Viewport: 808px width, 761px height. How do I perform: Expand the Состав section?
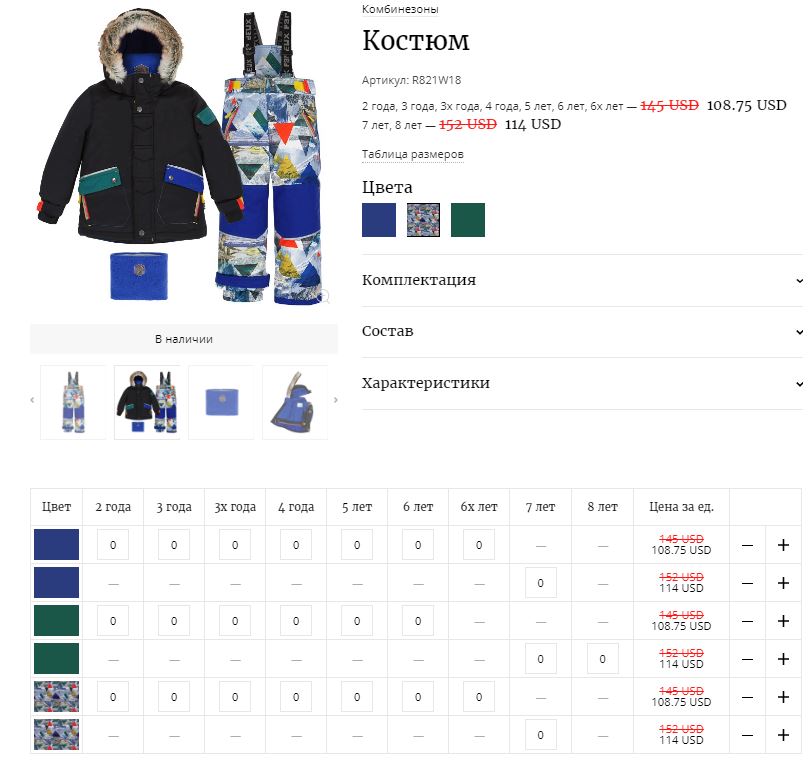582,331
